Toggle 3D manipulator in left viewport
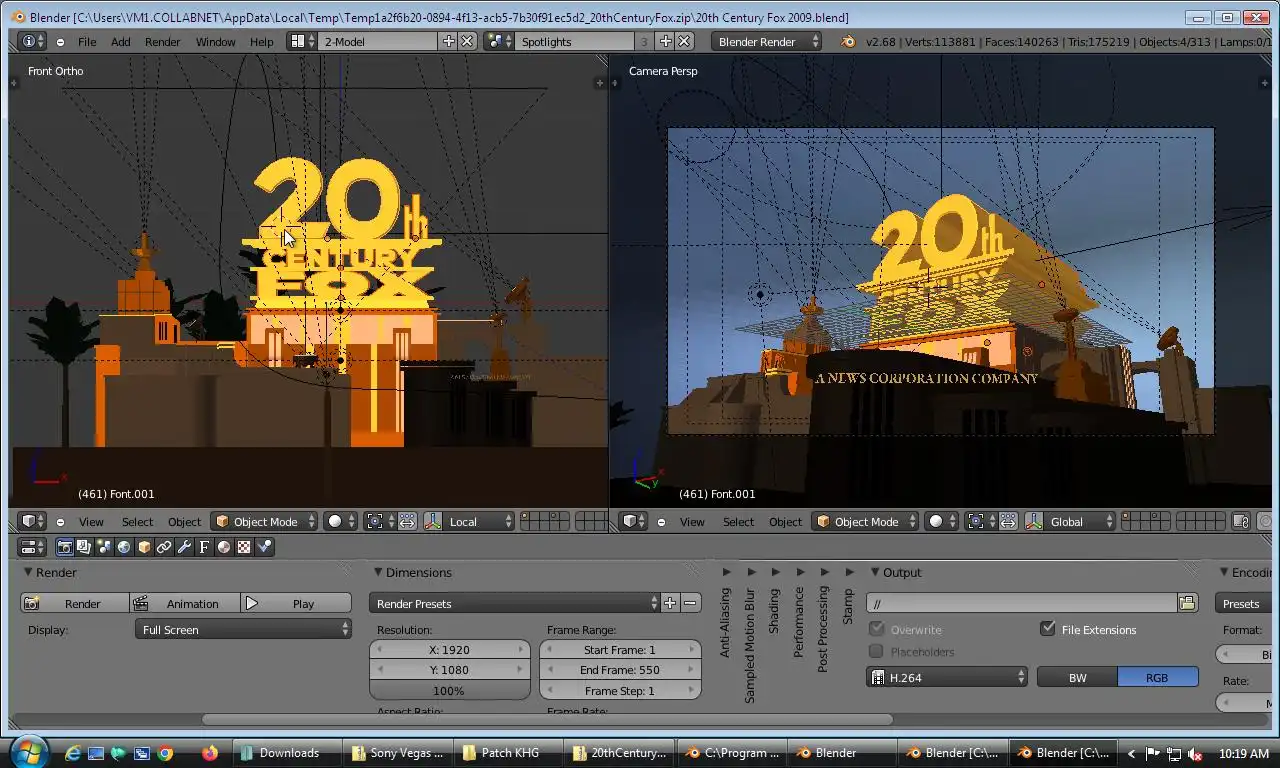The height and width of the screenshot is (768, 1280). coord(433,521)
